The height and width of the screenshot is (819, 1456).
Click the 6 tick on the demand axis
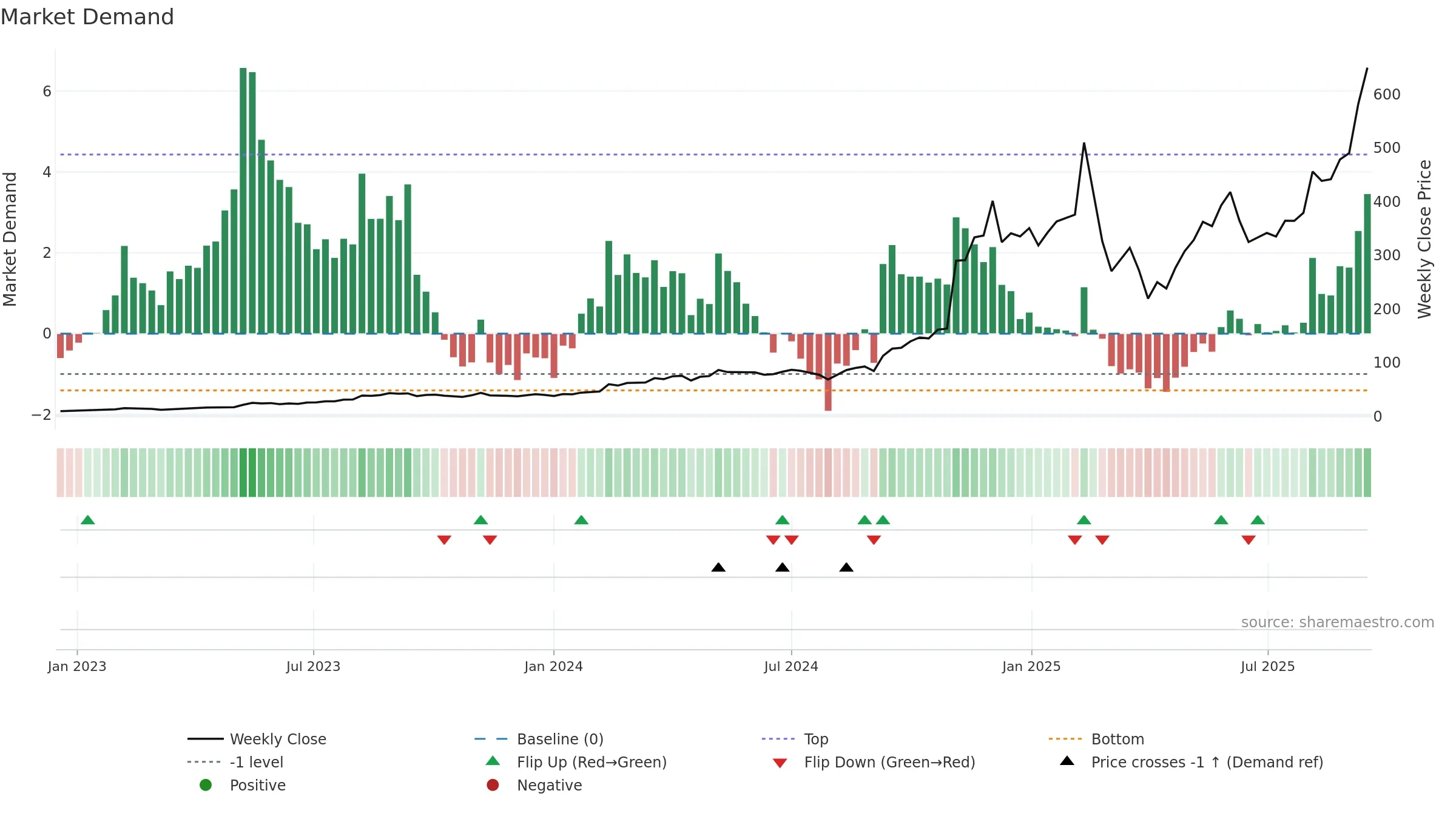pos(47,92)
